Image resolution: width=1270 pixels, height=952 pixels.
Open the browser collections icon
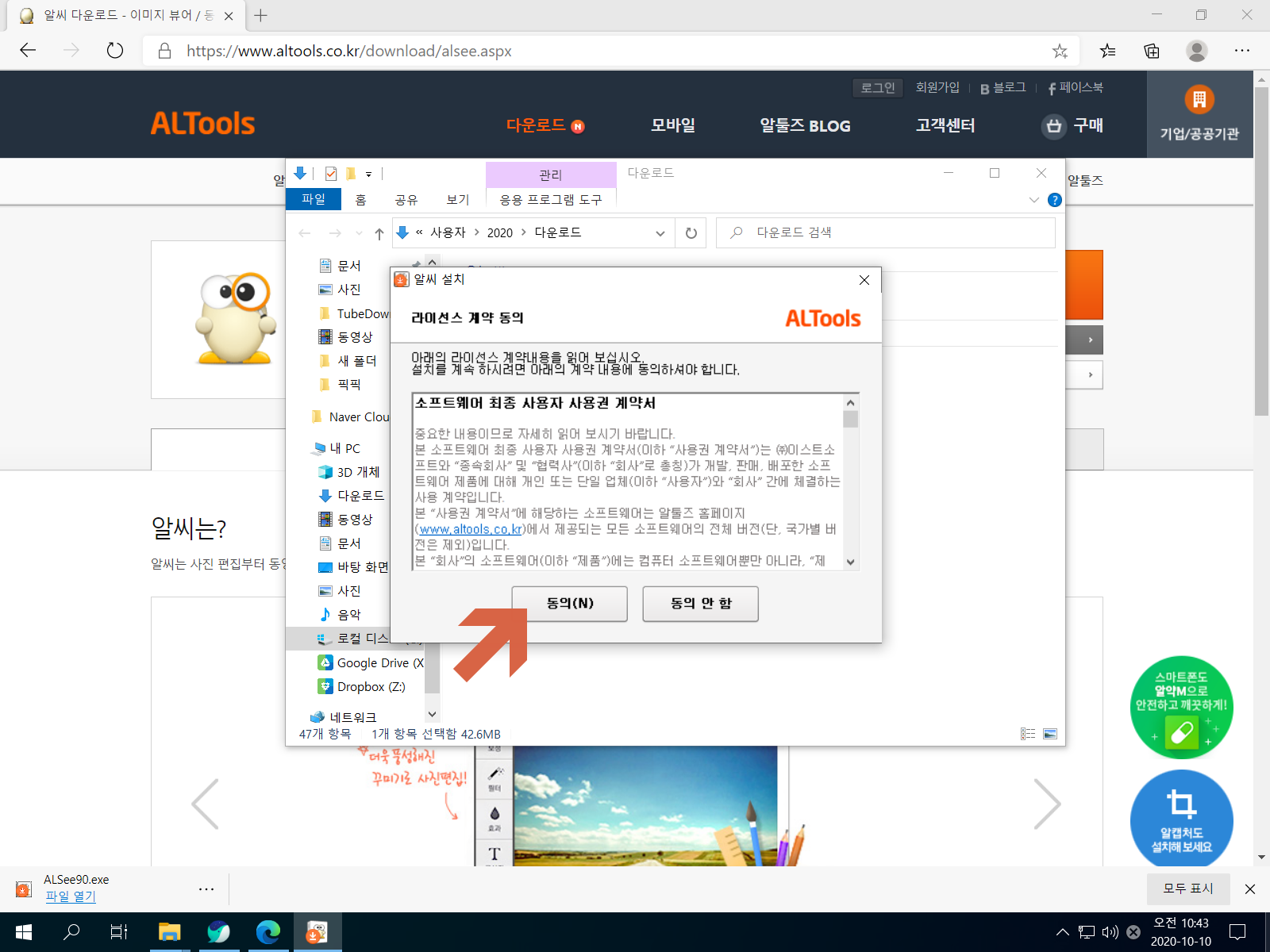coord(1152,51)
